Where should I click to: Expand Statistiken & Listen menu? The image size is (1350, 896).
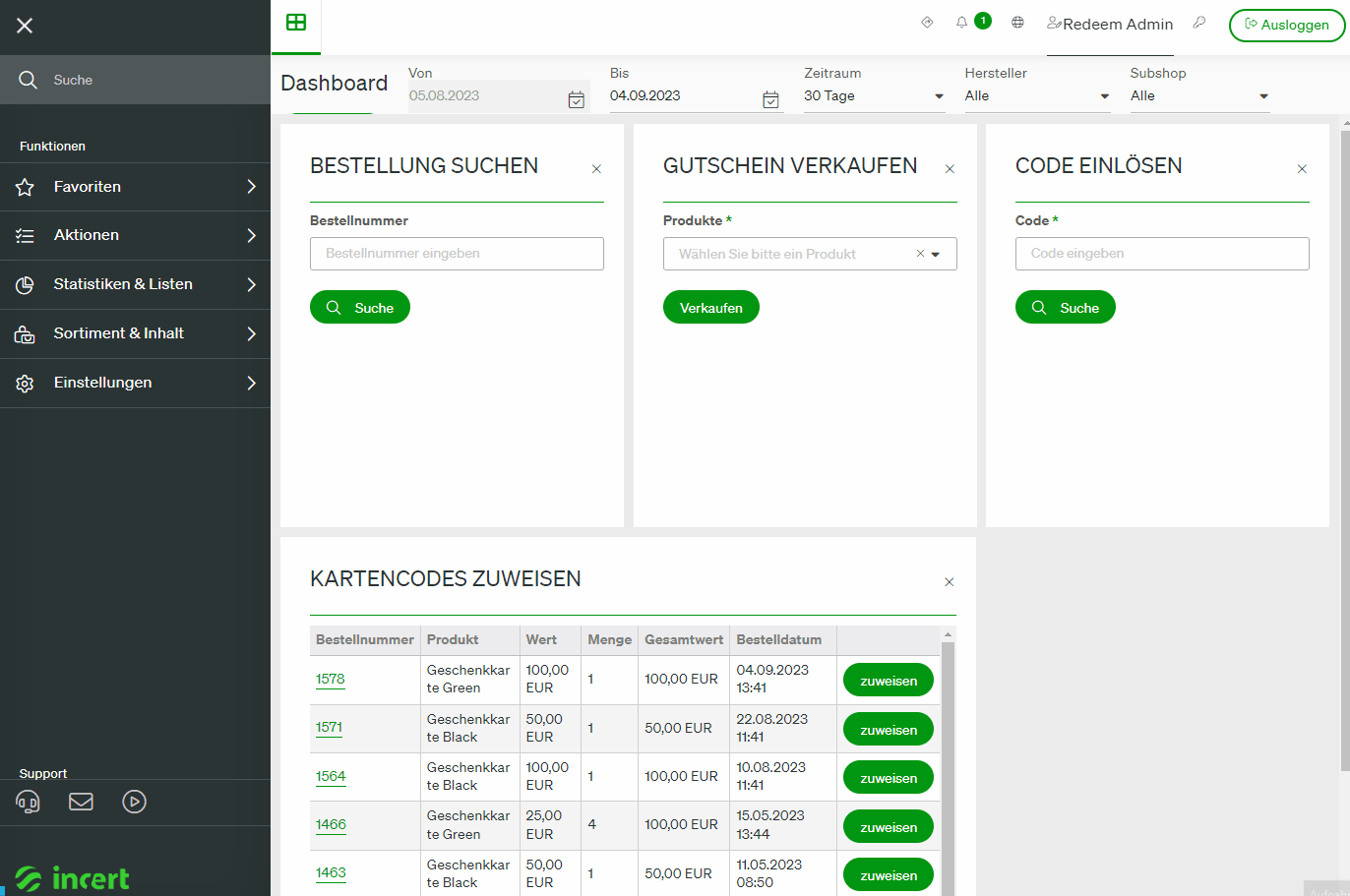point(135,285)
